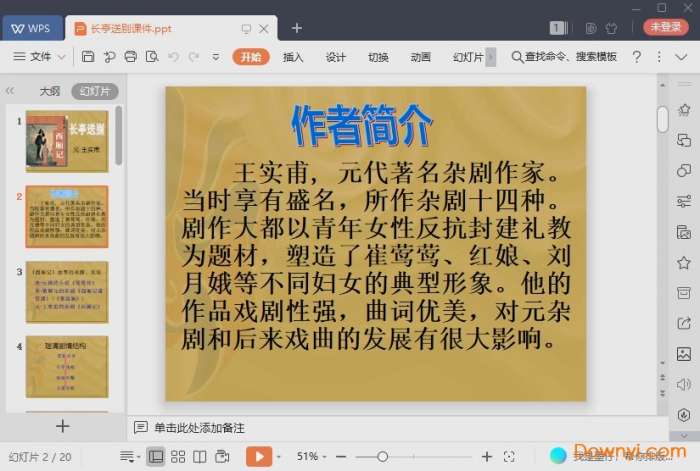Expand the right sidebar with the bottom chevron
Viewport: 700px width, 471px height.
683,435
